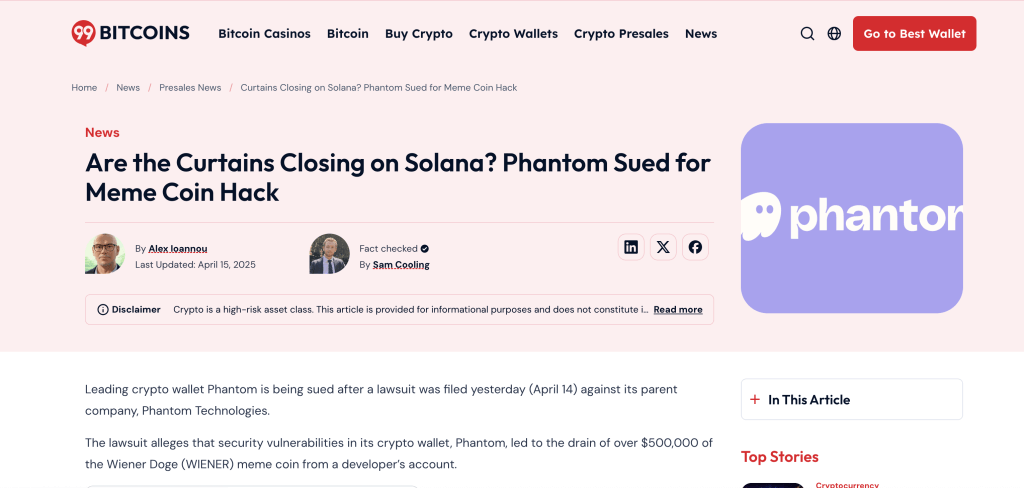Open Crypto Presales navigation item
The image size is (1024, 488).
pos(621,34)
